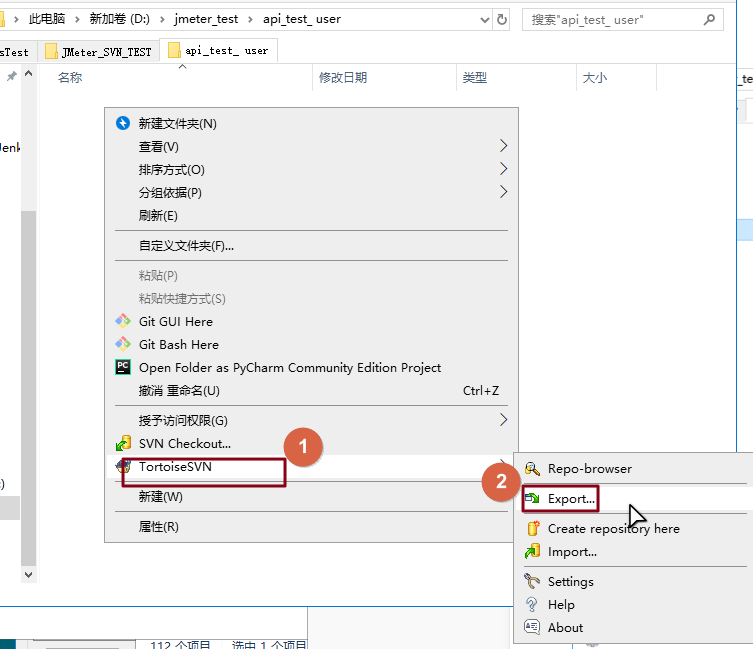Switch to api_test_ user tab
The image size is (753, 649).
pos(219,50)
